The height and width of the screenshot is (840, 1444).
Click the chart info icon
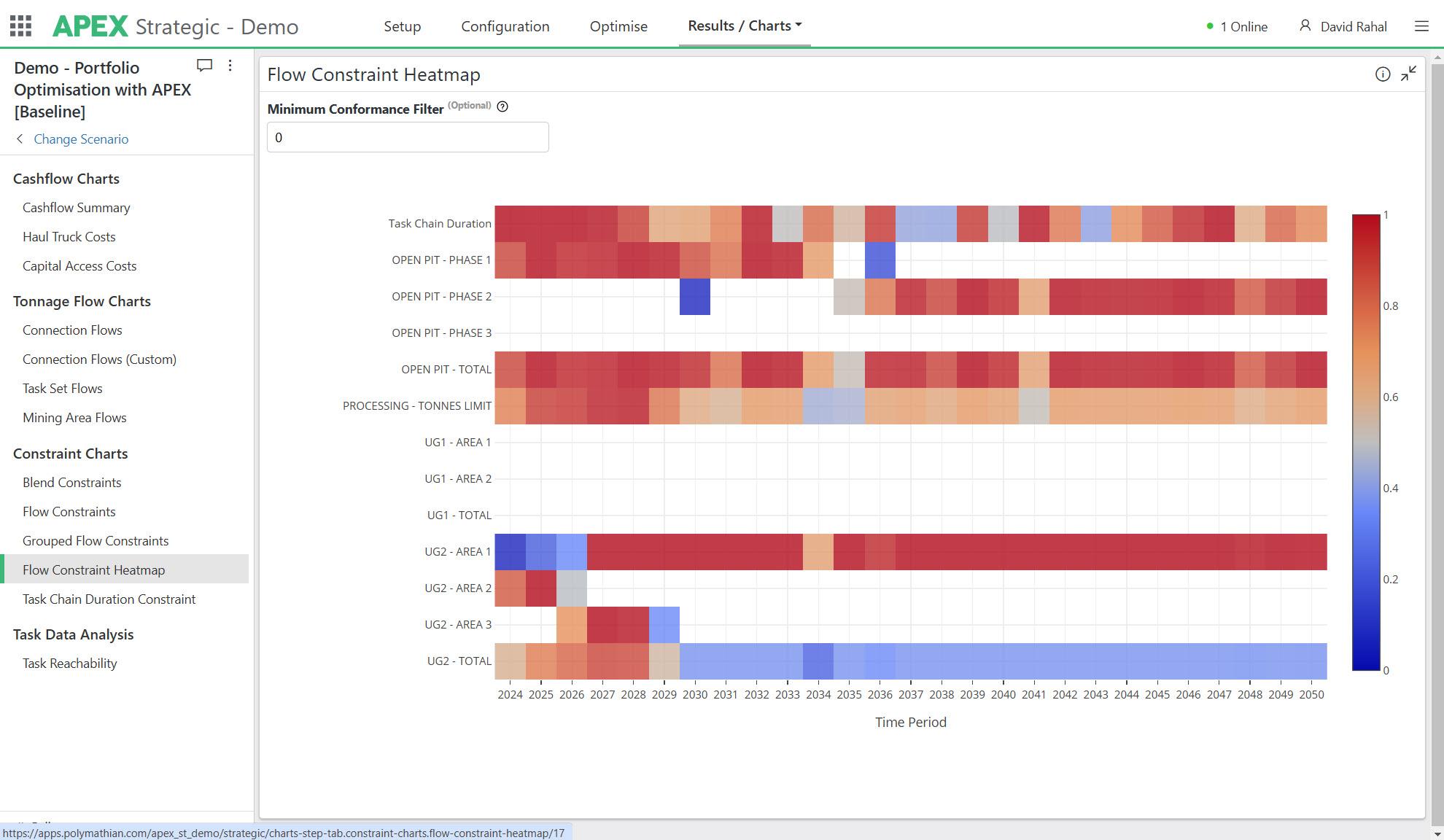(1383, 74)
